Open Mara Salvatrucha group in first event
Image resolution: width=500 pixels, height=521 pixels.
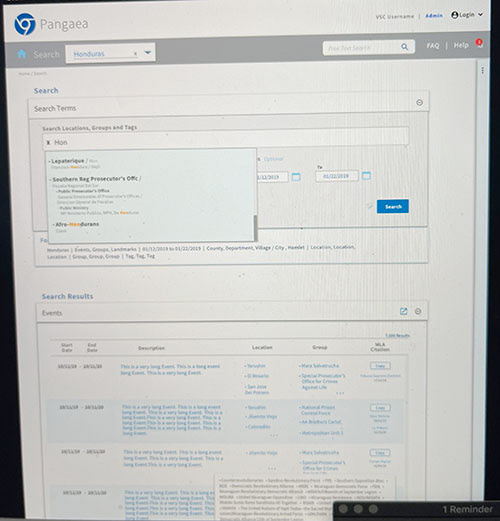(320, 366)
